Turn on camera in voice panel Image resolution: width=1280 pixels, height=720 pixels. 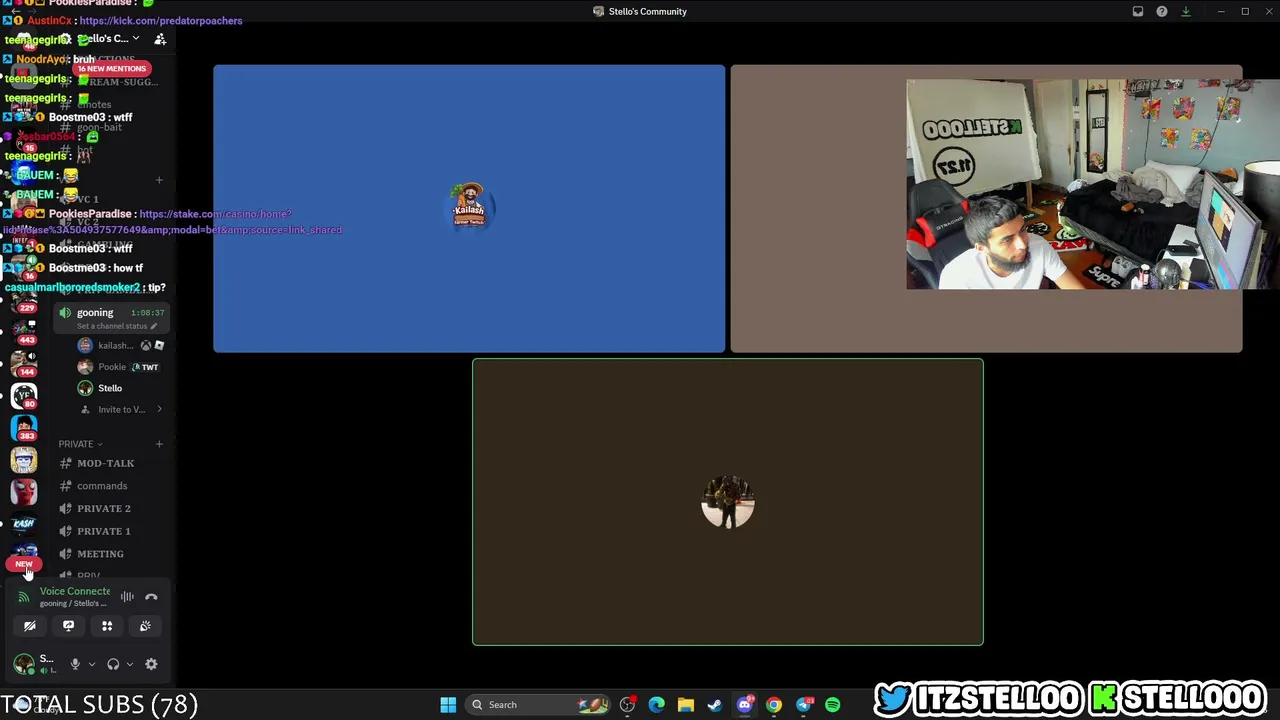click(30, 626)
